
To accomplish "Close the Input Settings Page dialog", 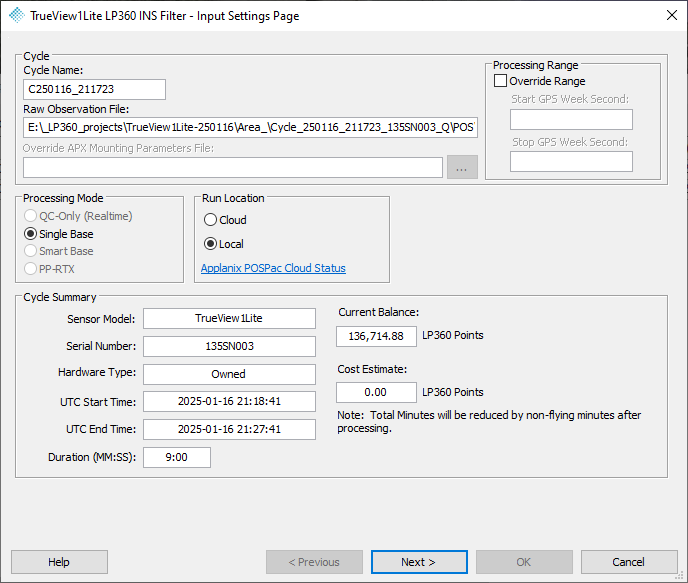I will (x=671, y=15).
